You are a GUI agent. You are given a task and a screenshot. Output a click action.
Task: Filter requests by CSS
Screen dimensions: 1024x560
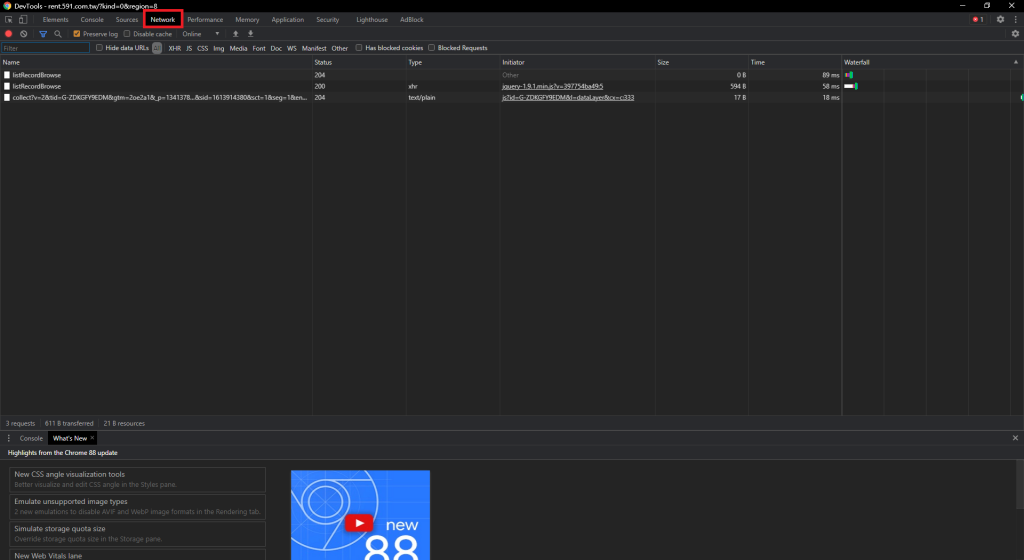click(202, 48)
